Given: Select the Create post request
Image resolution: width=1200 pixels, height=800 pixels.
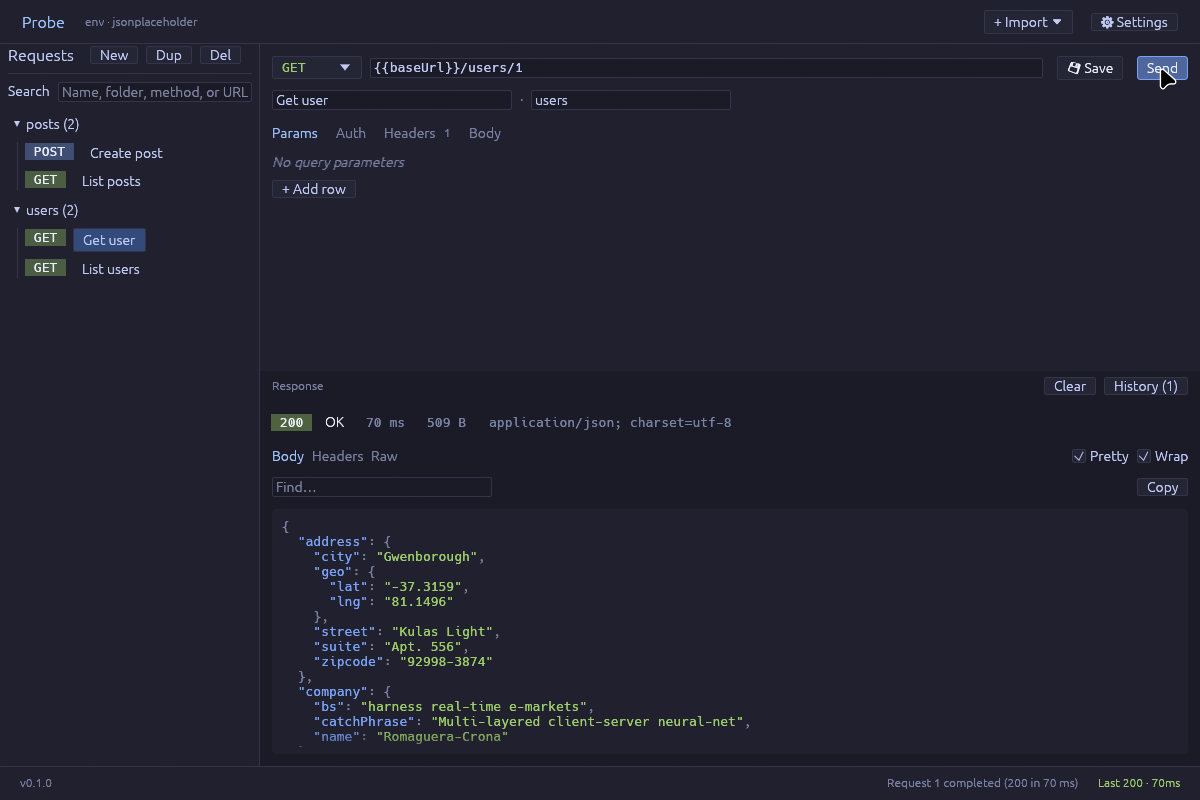Looking at the screenshot, I should [126, 153].
